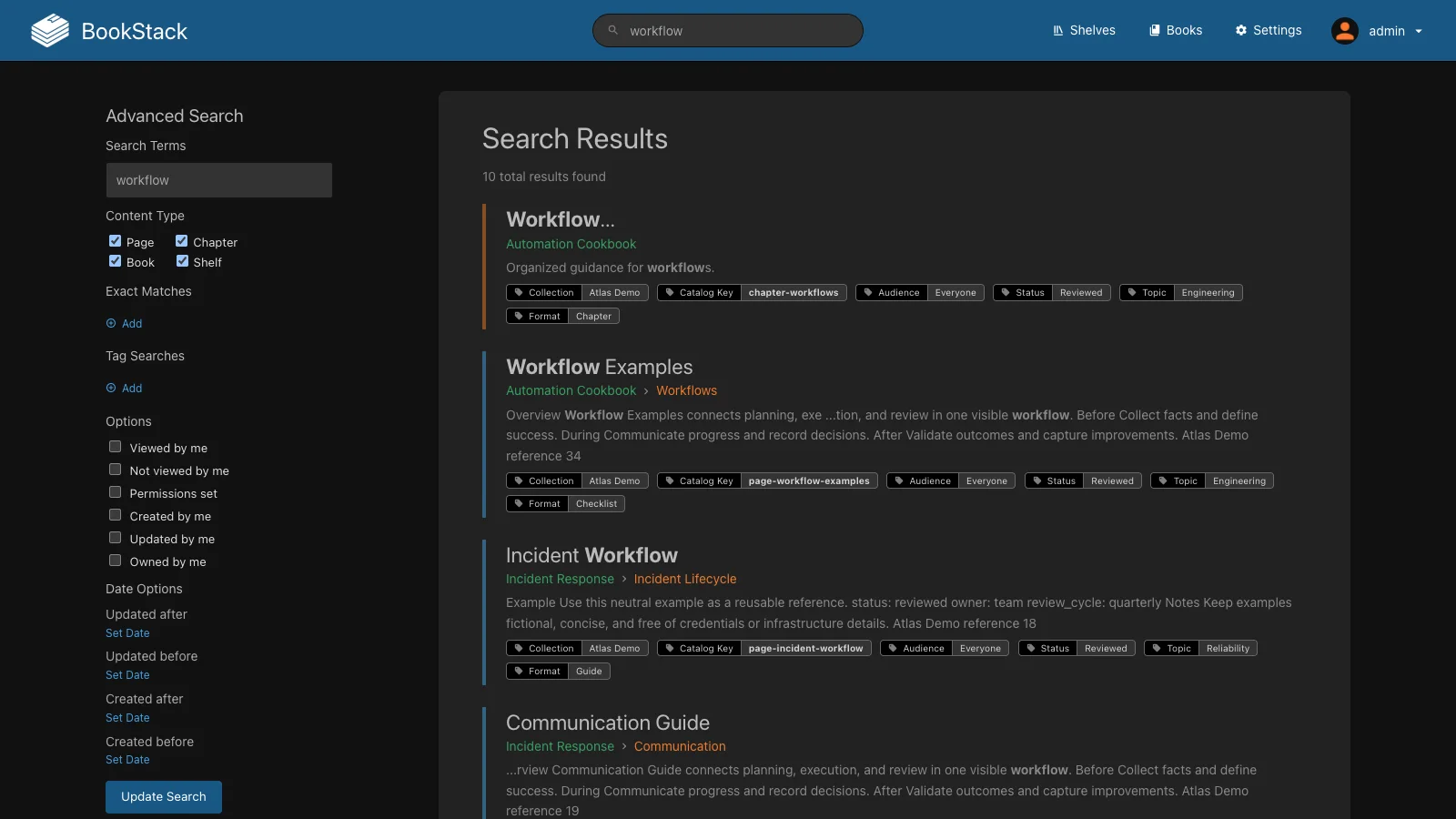Open Automation Cookbook link under Workflow Examples
This screenshot has height=819, width=1456.
[571, 390]
